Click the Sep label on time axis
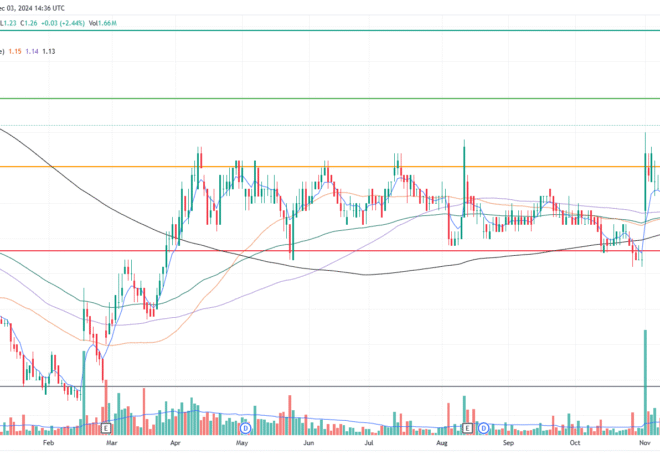This screenshot has width=660, height=470. point(508,443)
